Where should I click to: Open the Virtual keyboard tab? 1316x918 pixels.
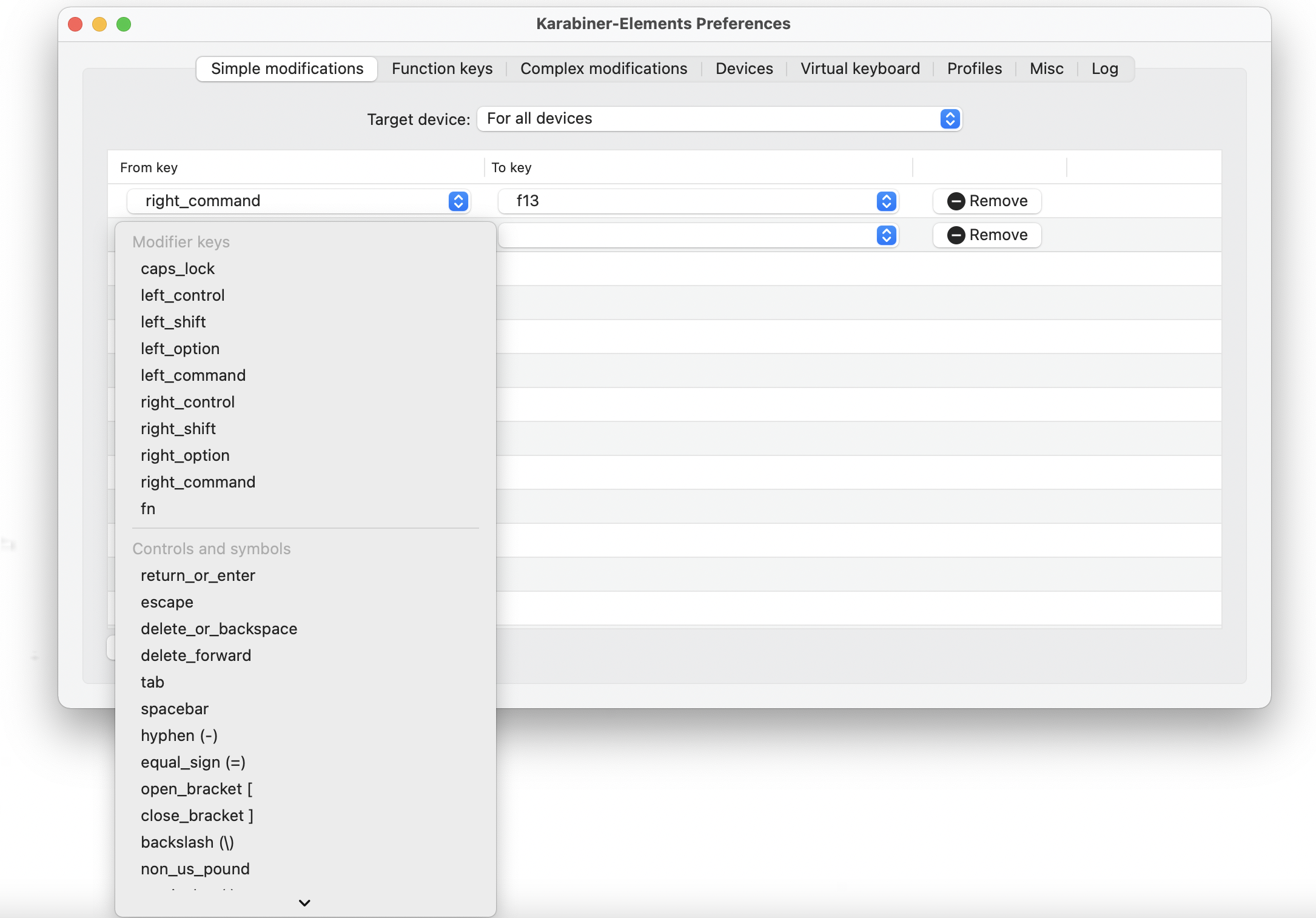point(860,69)
